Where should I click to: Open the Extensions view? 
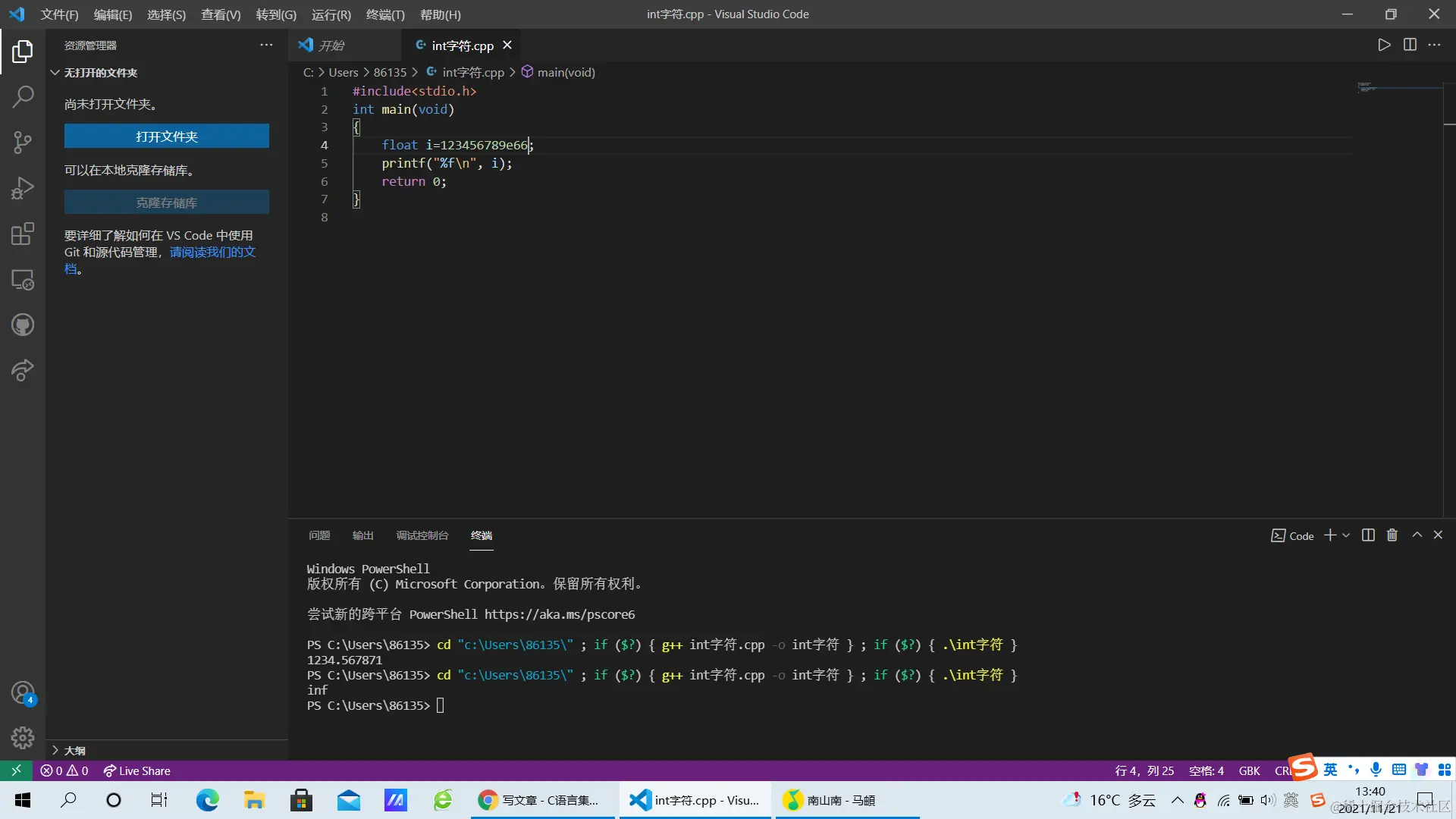click(x=23, y=234)
